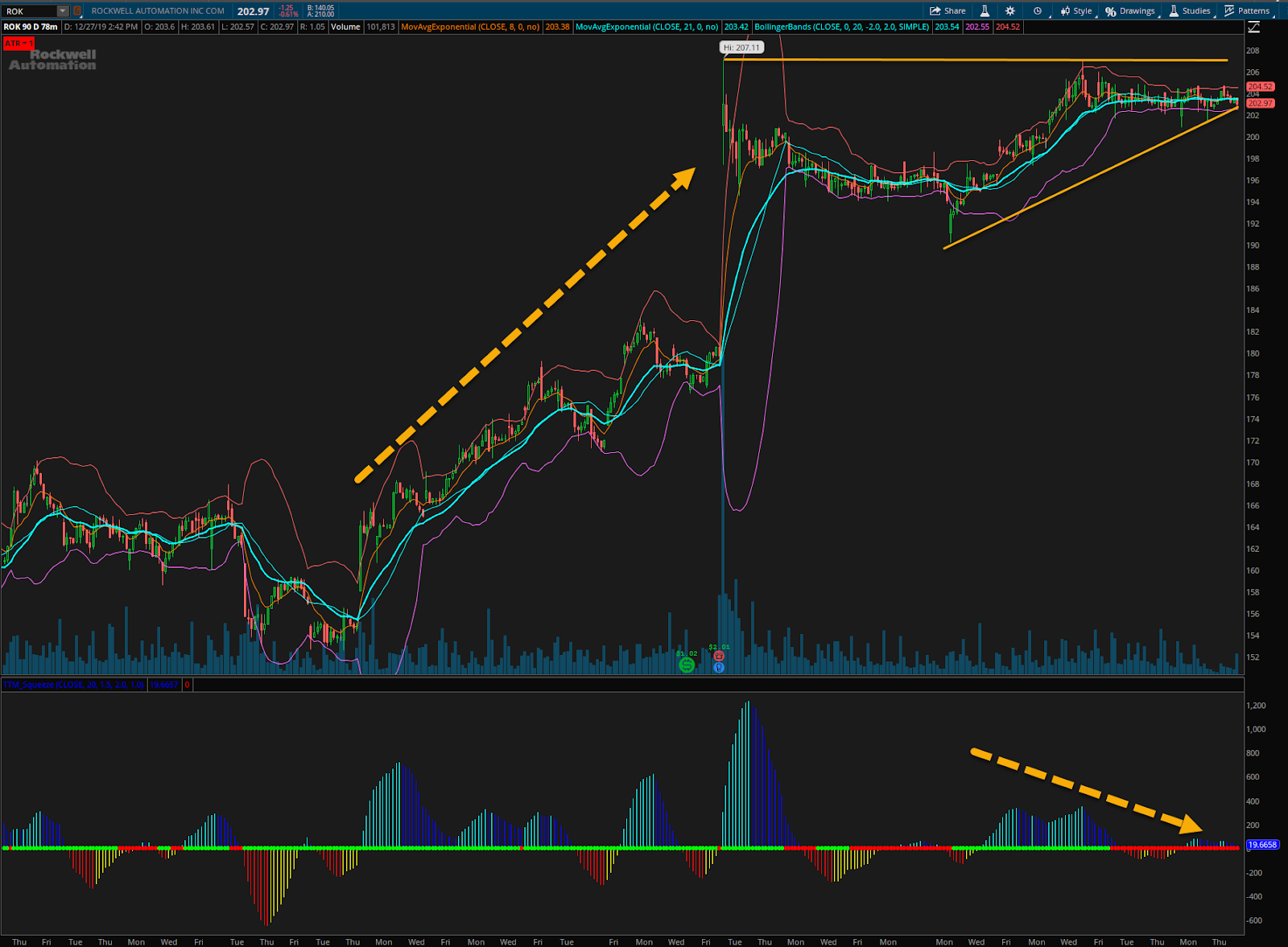
Task: Click the orange symbol link icon beside ROK
Action: coord(77,11)
